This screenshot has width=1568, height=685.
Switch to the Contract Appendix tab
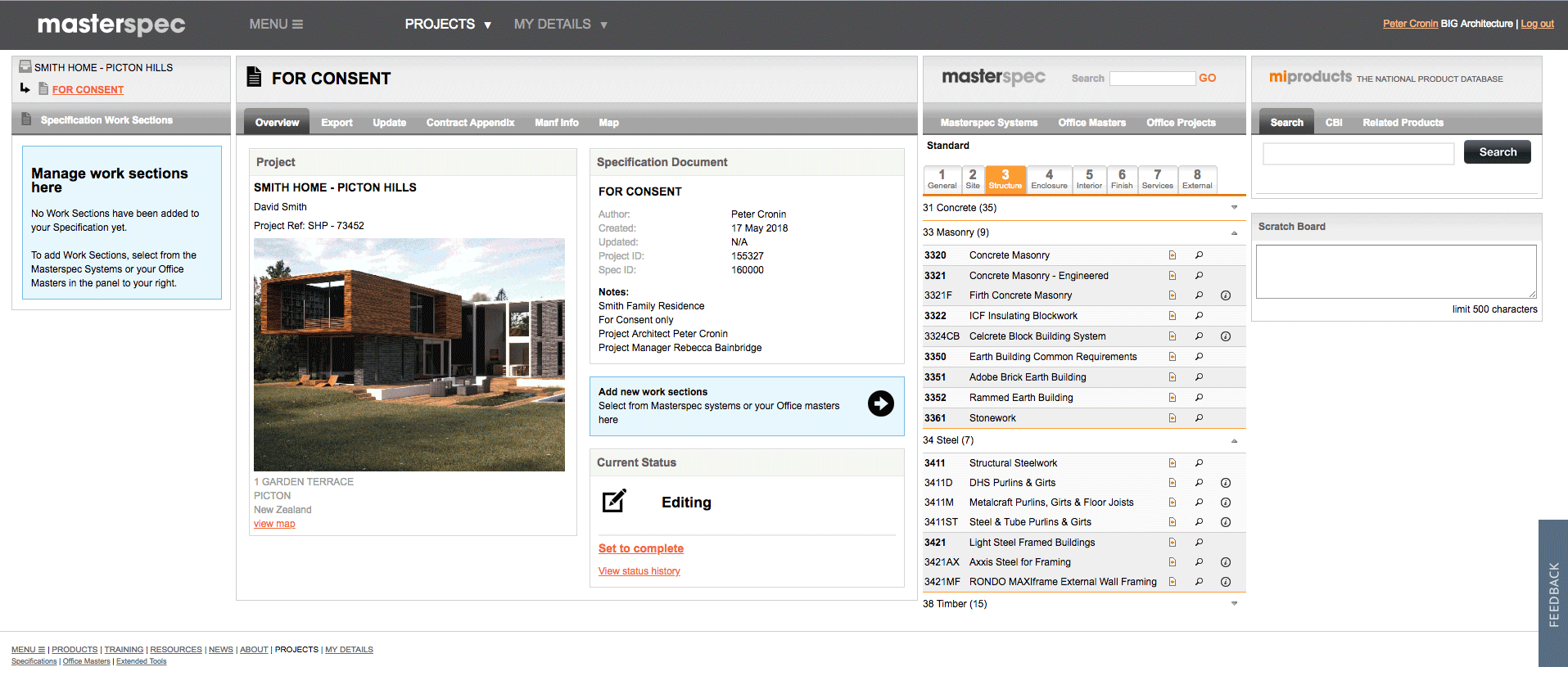tap(470, 123)
